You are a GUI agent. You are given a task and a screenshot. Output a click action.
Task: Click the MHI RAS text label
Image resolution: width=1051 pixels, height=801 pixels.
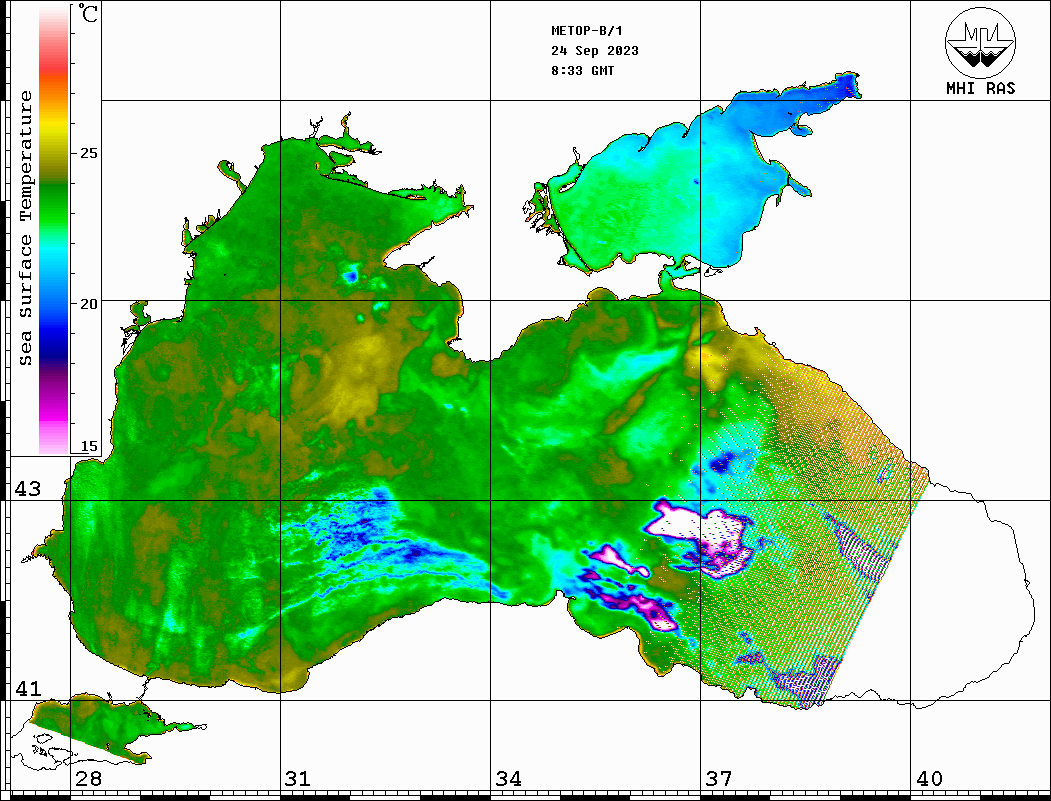click(x=980, y=88)
